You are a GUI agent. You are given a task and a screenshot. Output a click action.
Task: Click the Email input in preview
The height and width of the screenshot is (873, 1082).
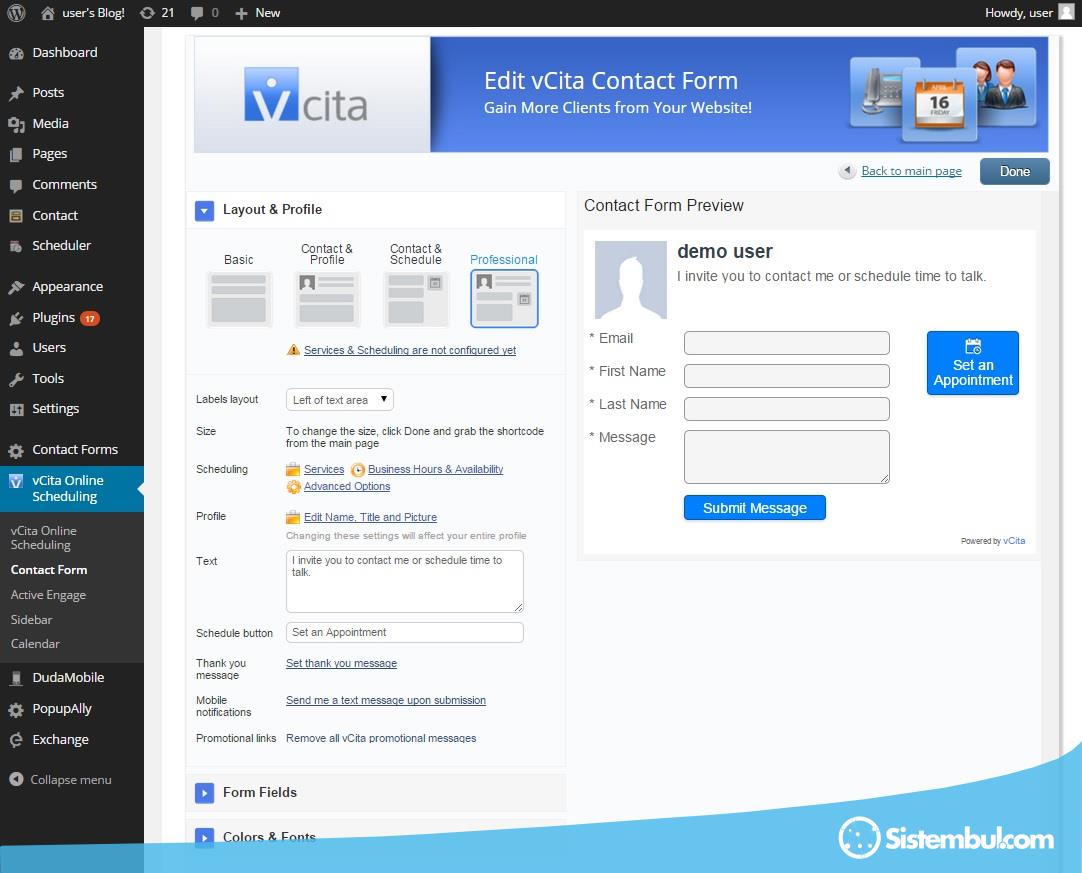click(786, 343)
